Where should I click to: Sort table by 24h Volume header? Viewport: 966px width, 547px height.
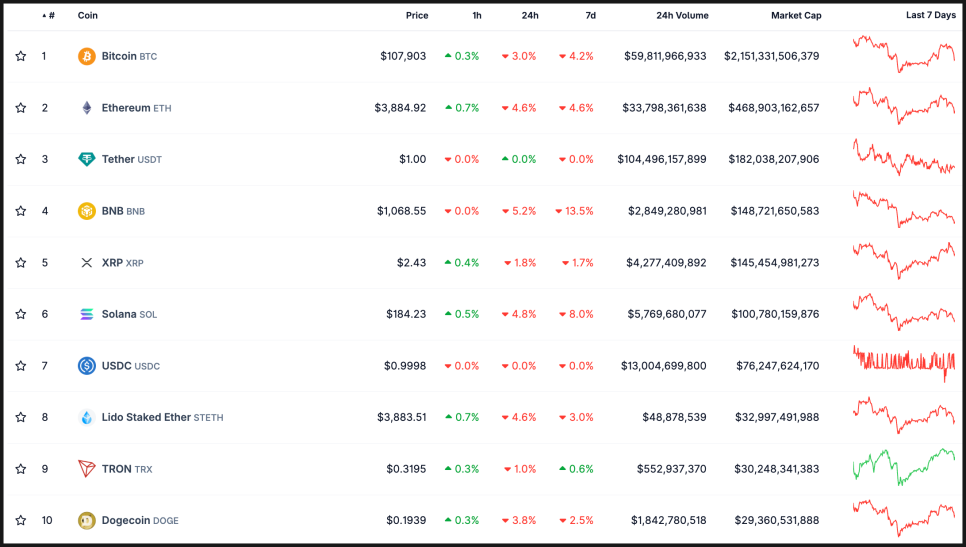(682, 16)
